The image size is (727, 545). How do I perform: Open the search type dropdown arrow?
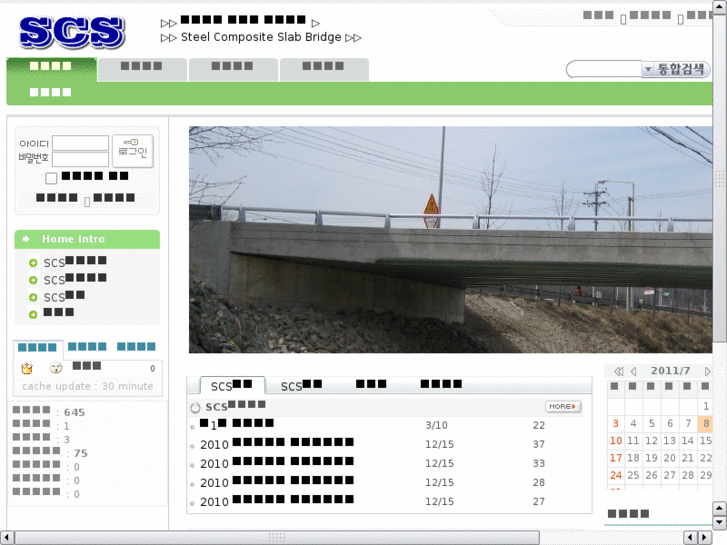(648, 69)
